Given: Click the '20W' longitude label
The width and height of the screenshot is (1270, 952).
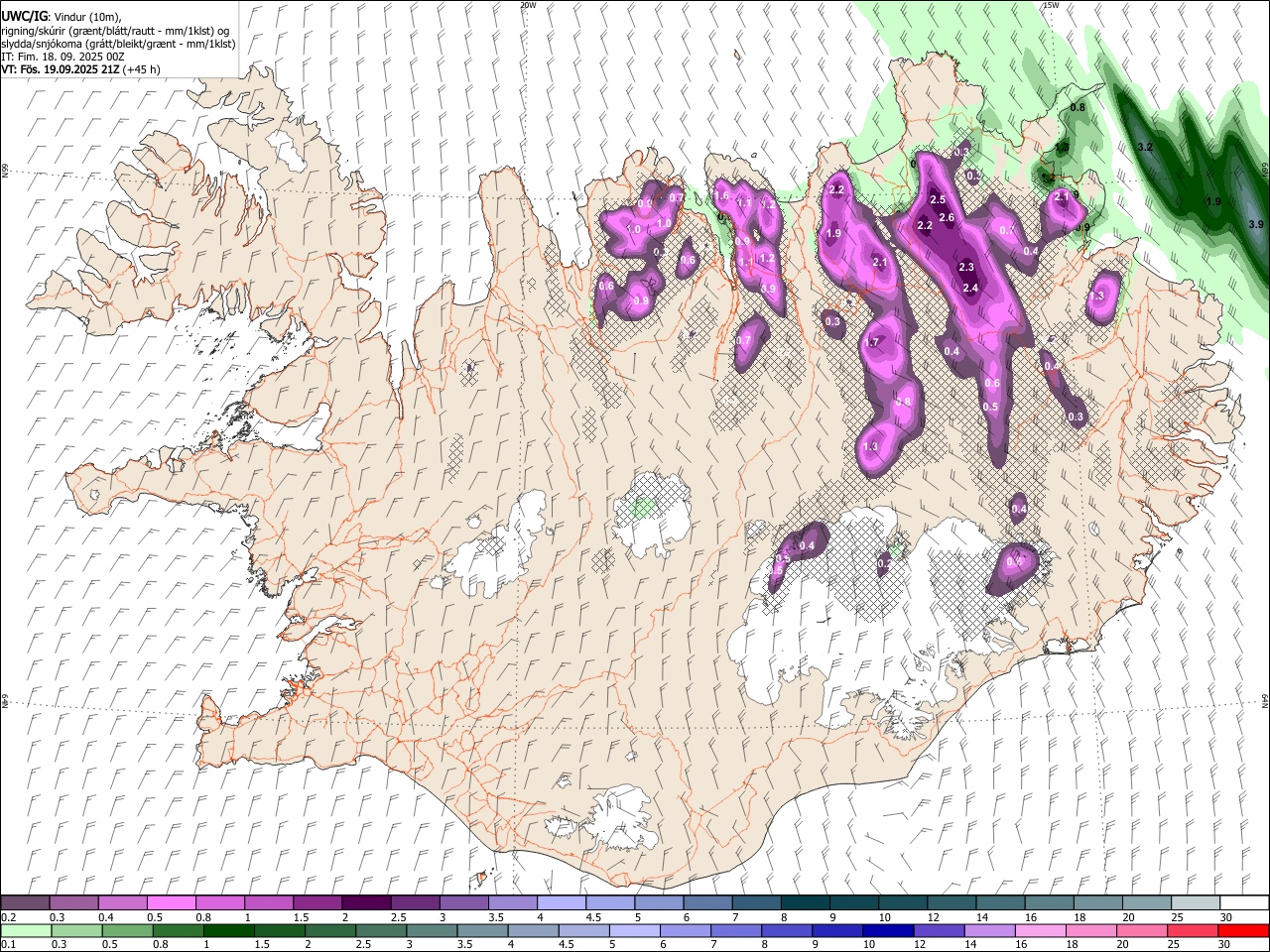Looking at the screenshot, I should [x=528, y=5].
